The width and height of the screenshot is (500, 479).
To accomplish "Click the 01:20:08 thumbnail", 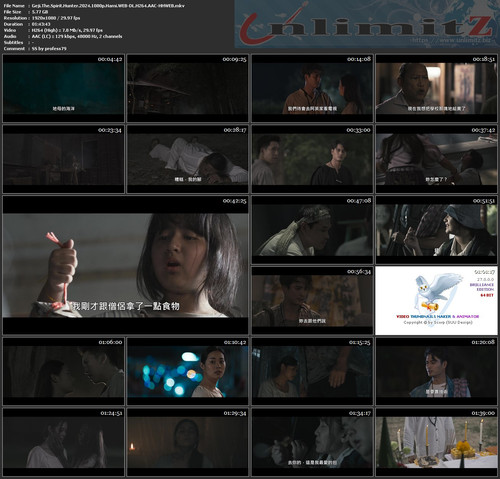I will (437, 371).
